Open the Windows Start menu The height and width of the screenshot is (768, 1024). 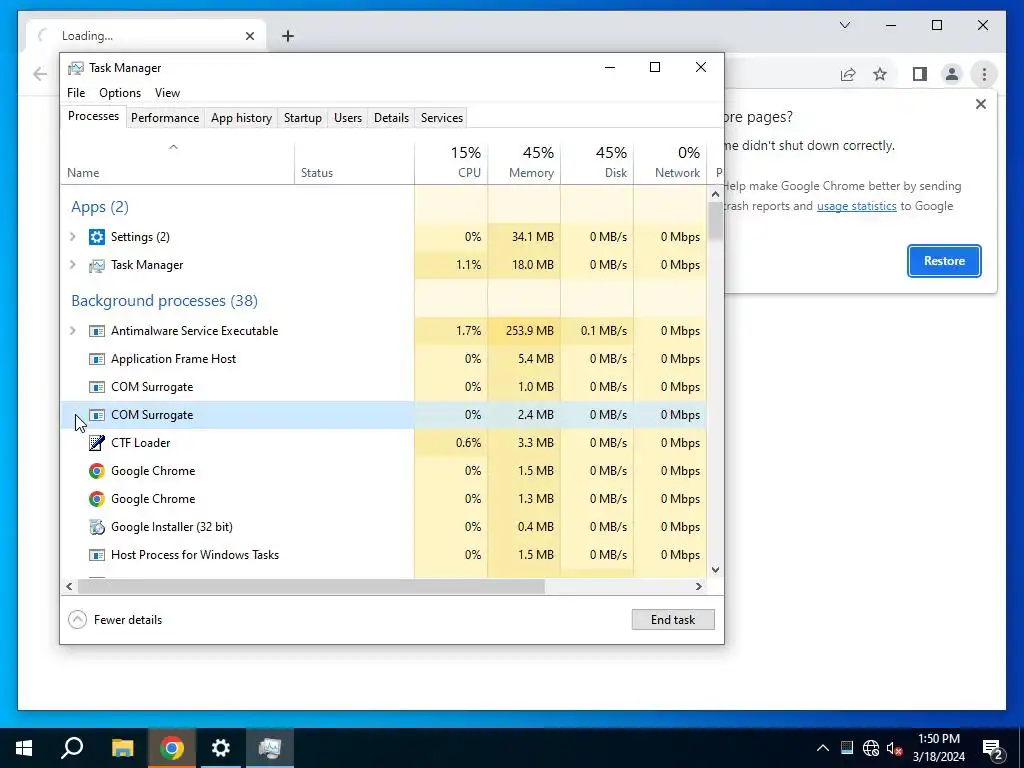click(24, 748)
